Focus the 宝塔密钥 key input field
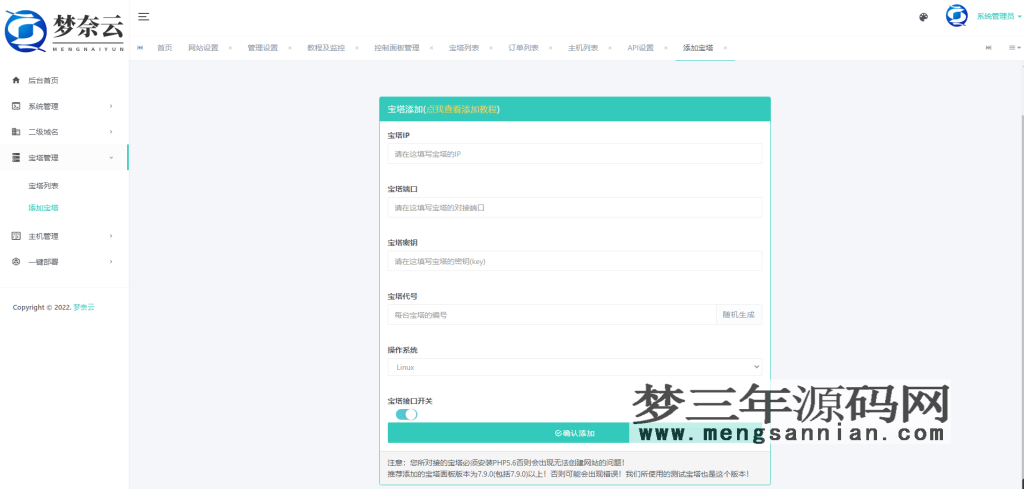This screenshot has width=1024, height=489. tap(575, 261)
